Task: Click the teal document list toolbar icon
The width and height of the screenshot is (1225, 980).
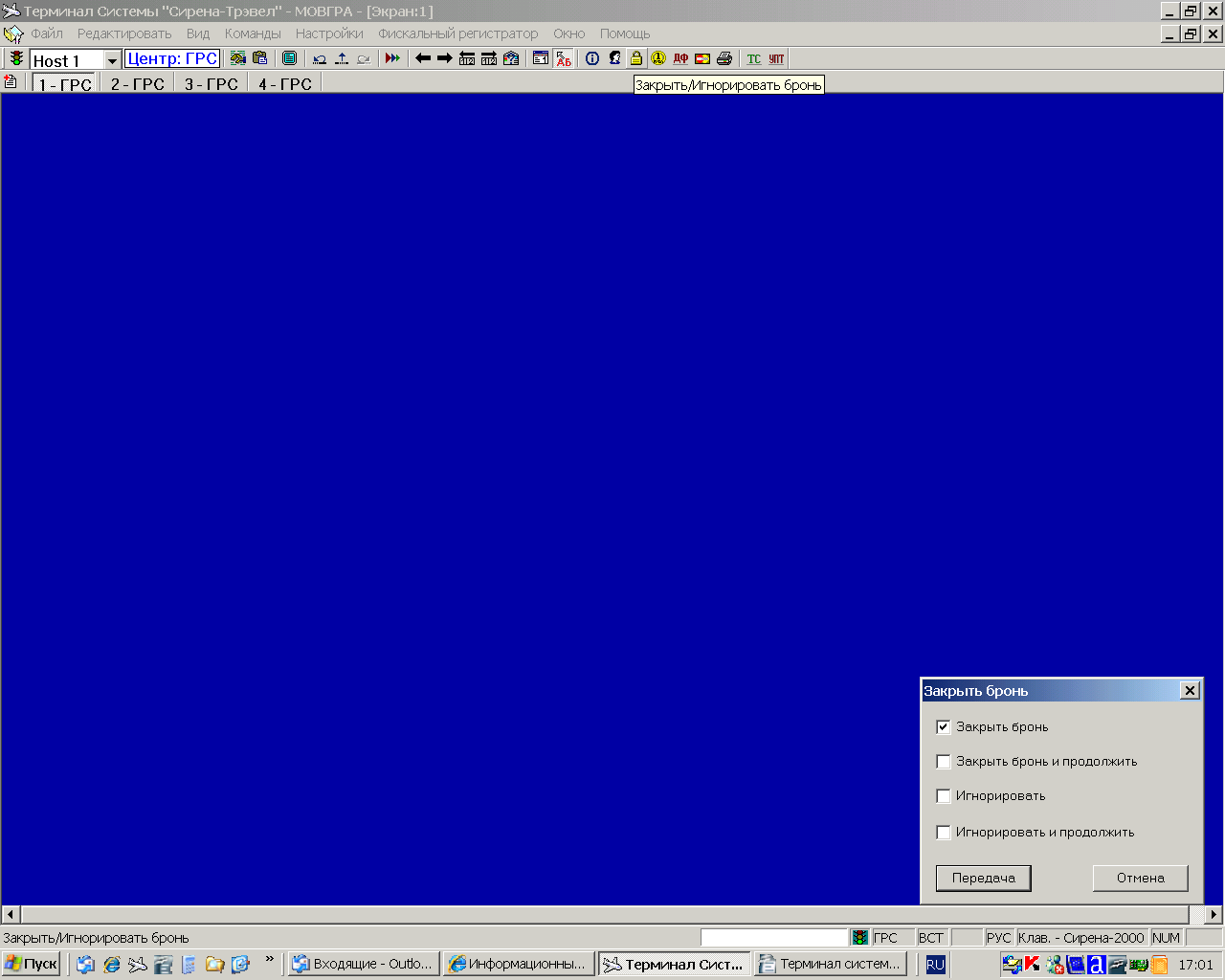Action: coord(289,59)
